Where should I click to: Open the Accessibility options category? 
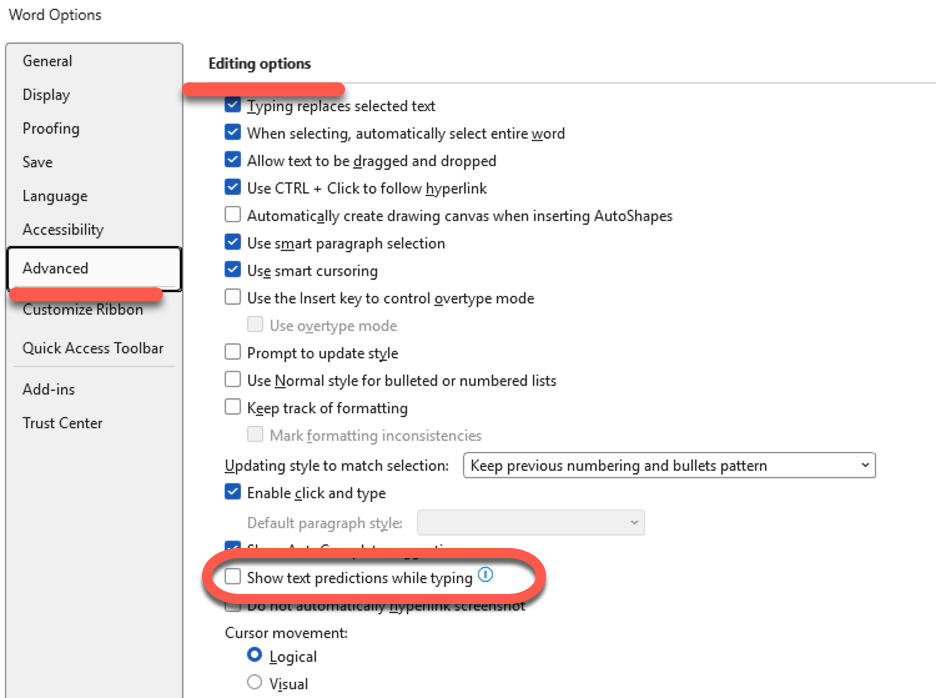(63, 229)
